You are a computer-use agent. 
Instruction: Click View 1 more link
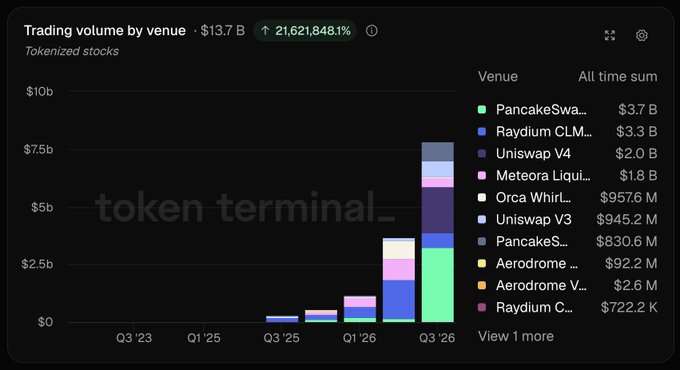coord(516,336)
